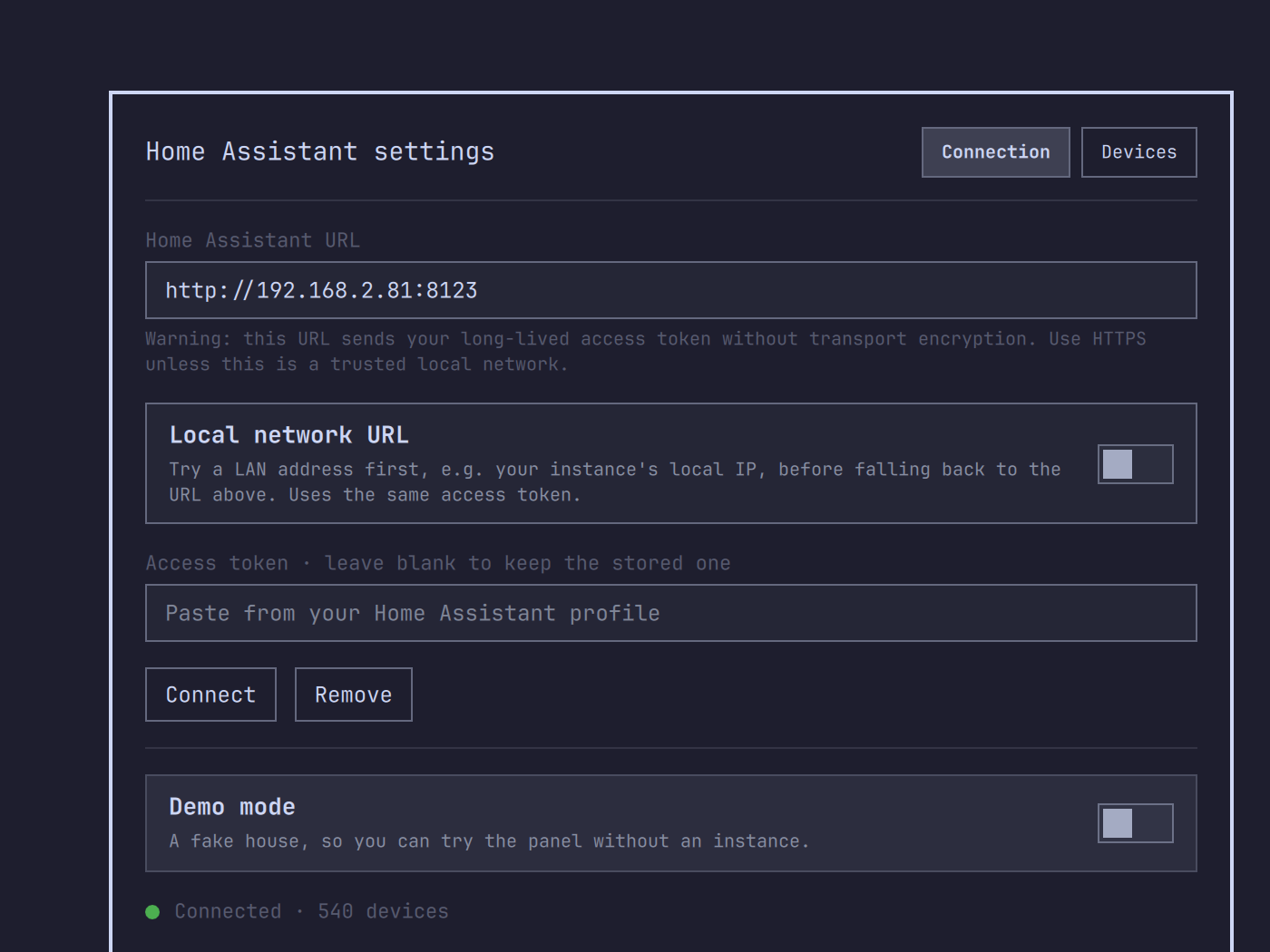Click the green connected status dot
This screenshot has height=952, width=1270.
(x=152, y=912)
